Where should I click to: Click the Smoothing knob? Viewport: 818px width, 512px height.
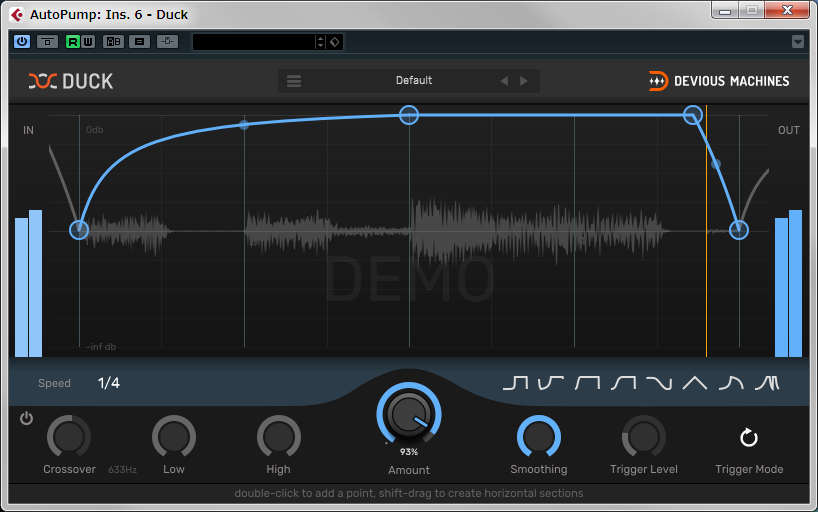[539, 437]
